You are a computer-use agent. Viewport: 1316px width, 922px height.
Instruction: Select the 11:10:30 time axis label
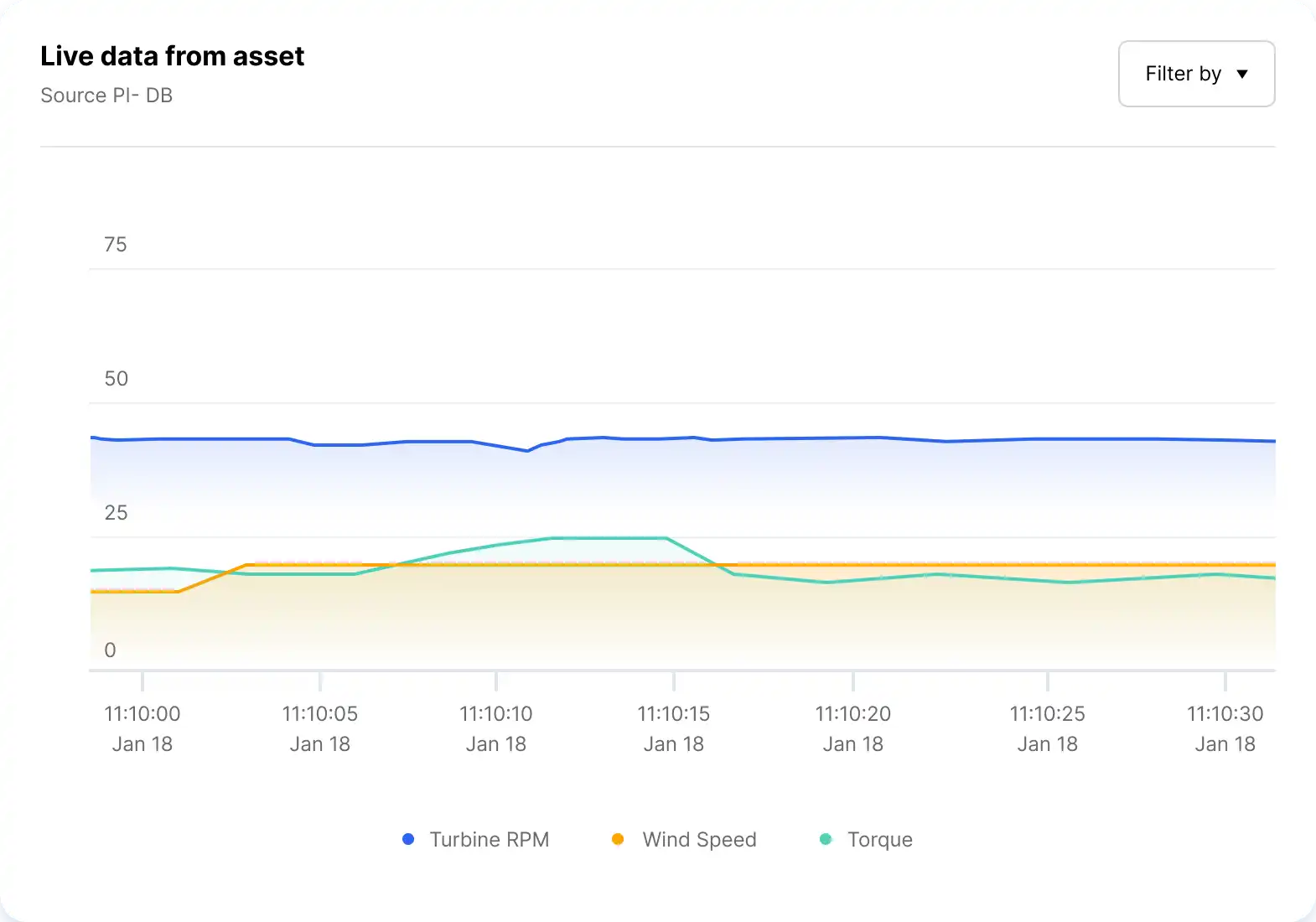click(1225, 714)
